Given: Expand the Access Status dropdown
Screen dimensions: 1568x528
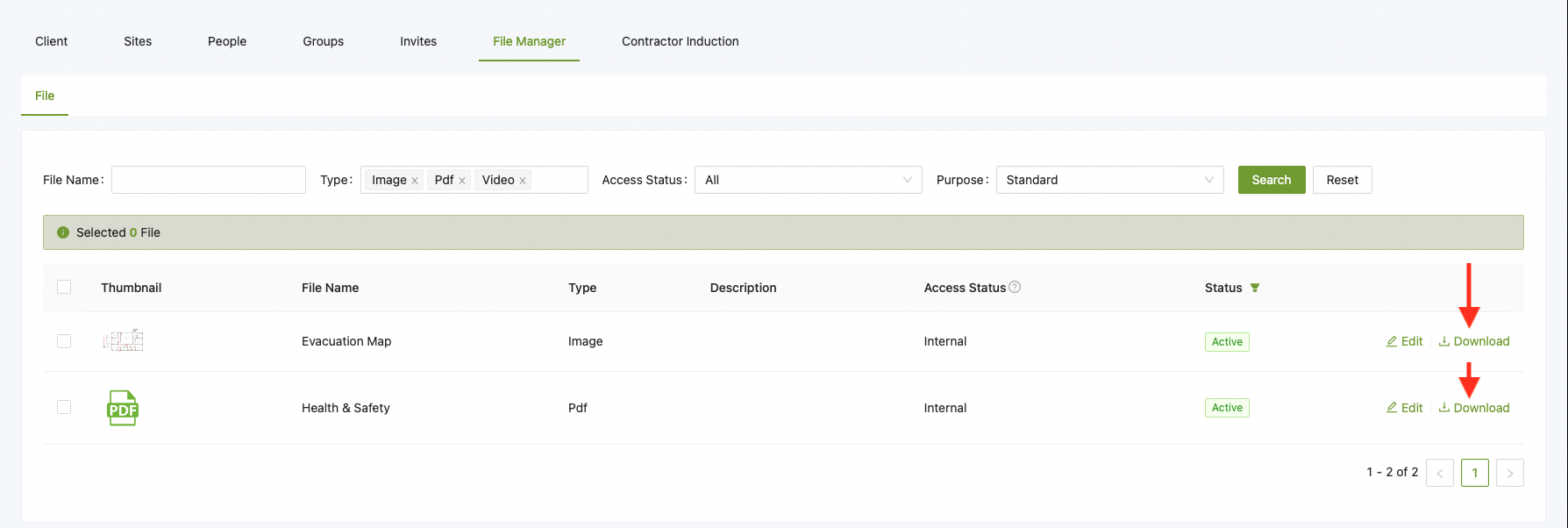Looking at the screenshot, I should pyautogui.click(x=807, y=180).
